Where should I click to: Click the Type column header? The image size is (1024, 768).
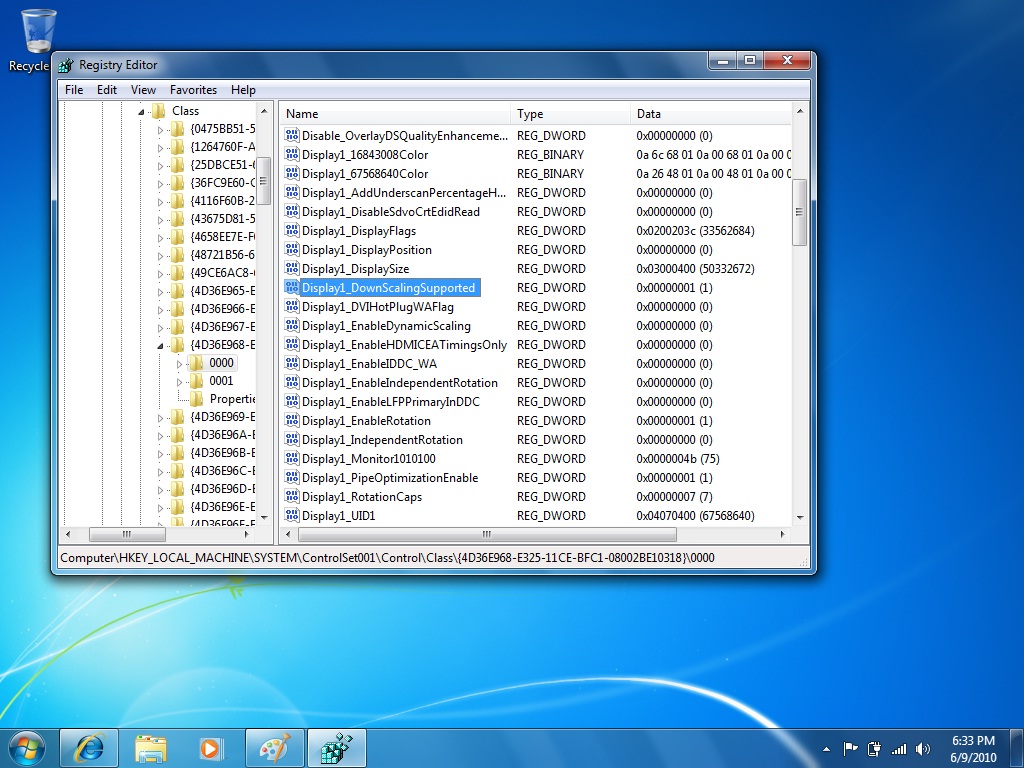point(571,114)
